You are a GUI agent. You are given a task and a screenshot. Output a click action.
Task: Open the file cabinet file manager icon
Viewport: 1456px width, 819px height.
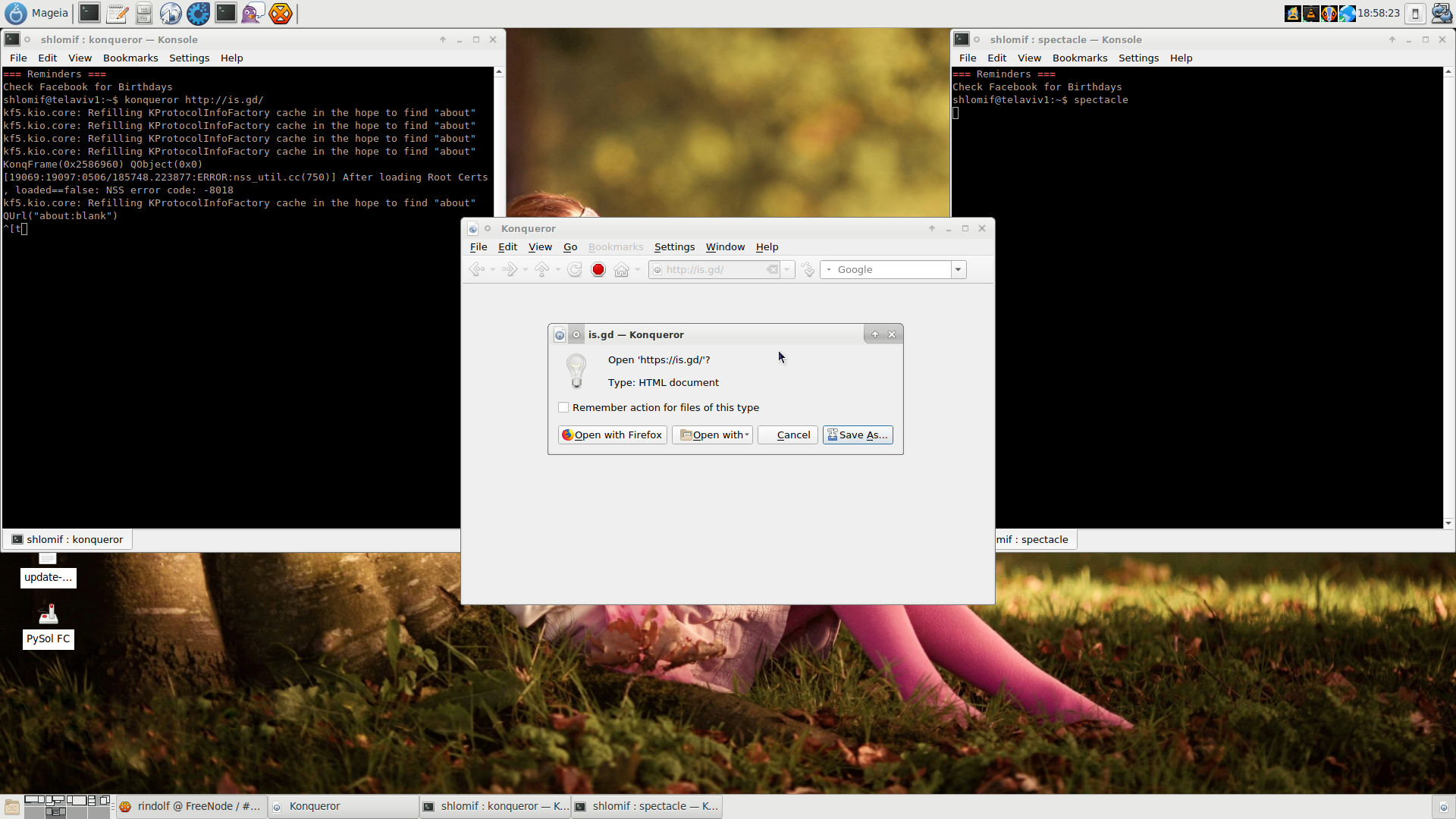tap(144, 13)
